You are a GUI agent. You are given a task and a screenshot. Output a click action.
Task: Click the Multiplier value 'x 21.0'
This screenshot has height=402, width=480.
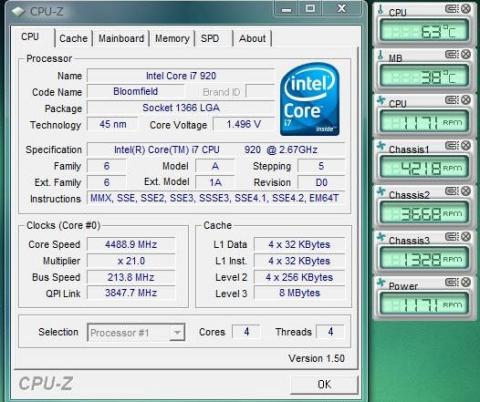(131, 261)
